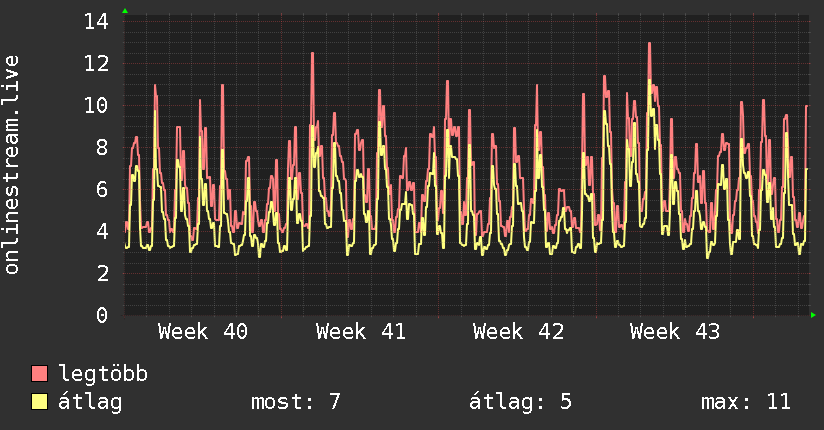This screenshot has width=824, height=430.
Task: Click the onlinestream.live vertical axis title
Action: (12, 165)
